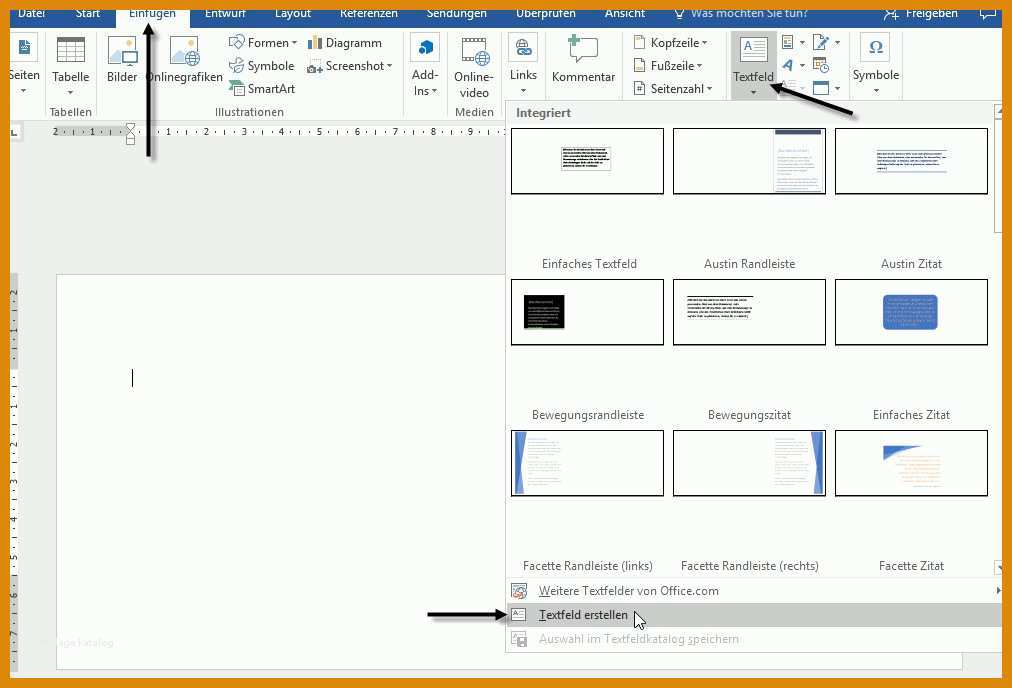Viewport: 1012px width, 688px height.
Task: Pick the Bewegungszitat thumbnail
Action: [x=749, y=312]
